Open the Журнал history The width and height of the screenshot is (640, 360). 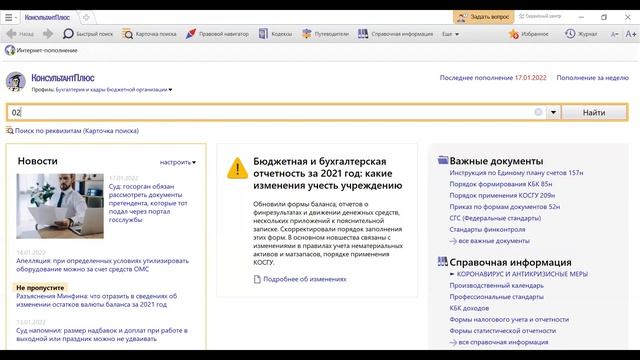581,34
